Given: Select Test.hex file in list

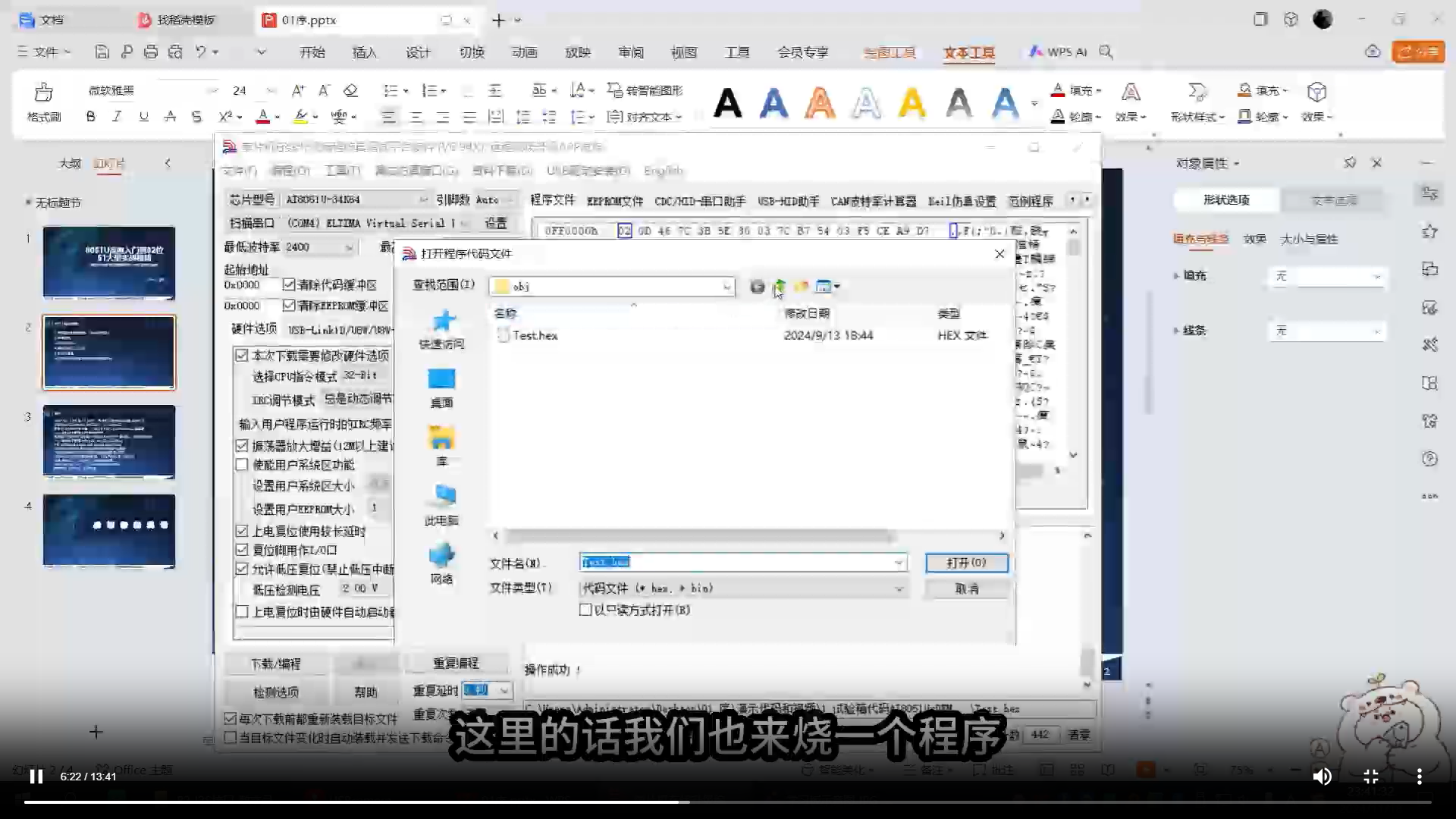Looking at the screenshot, I should [x=535, y=335].
